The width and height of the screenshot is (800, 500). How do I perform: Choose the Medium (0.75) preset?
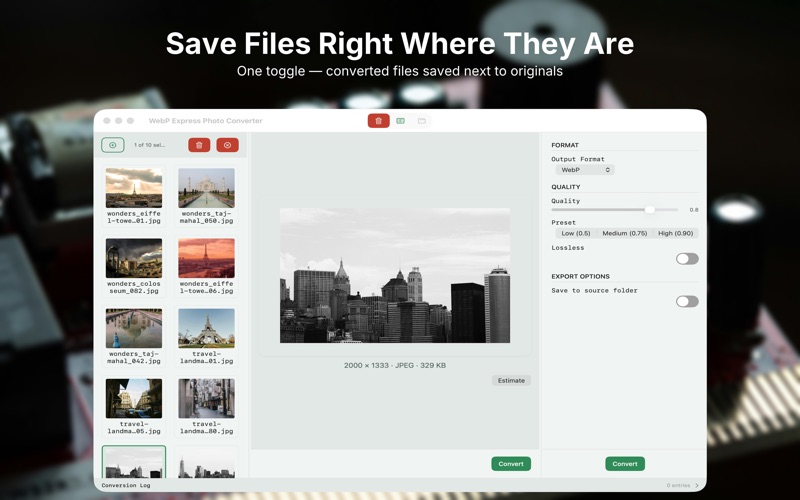(x=624, y=233)
